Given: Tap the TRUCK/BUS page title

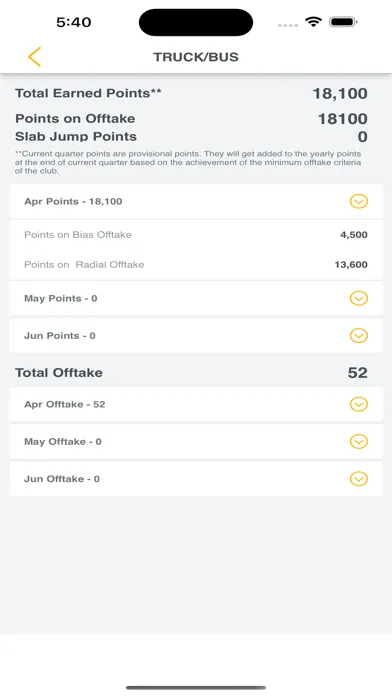Looking at the screenshot, I should (x=196, y=57).
